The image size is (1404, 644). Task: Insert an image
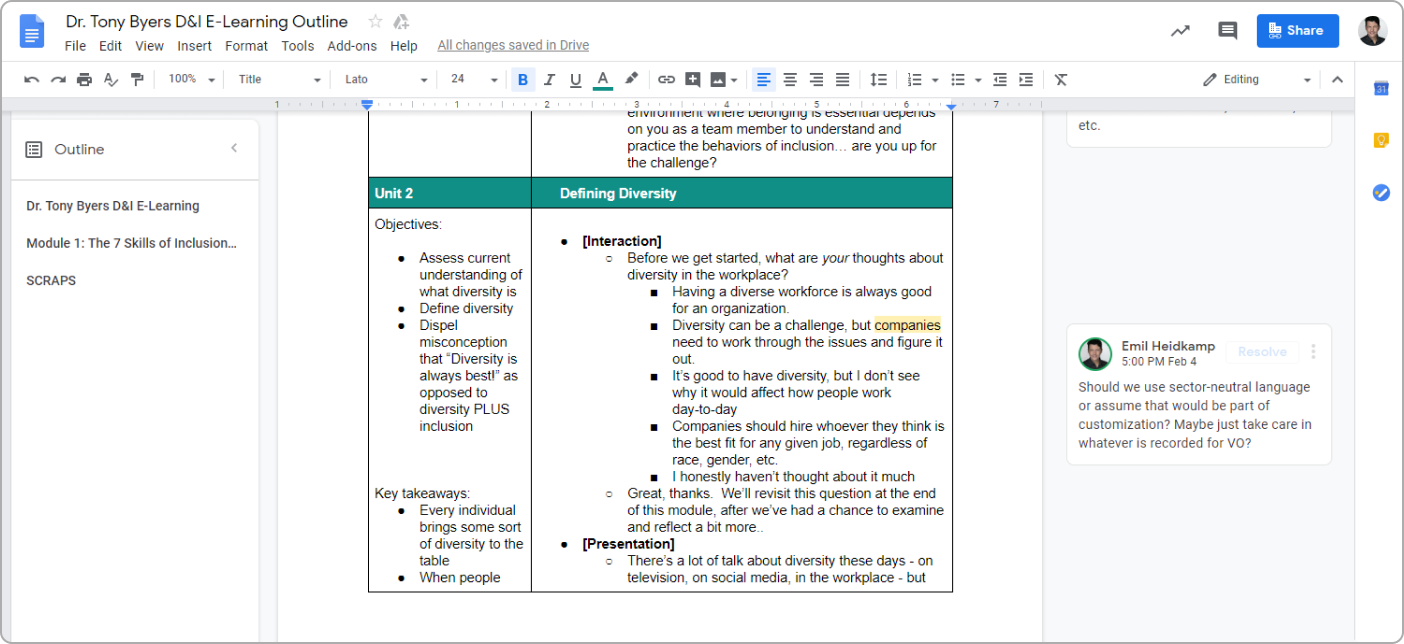(x=718, y=80)
